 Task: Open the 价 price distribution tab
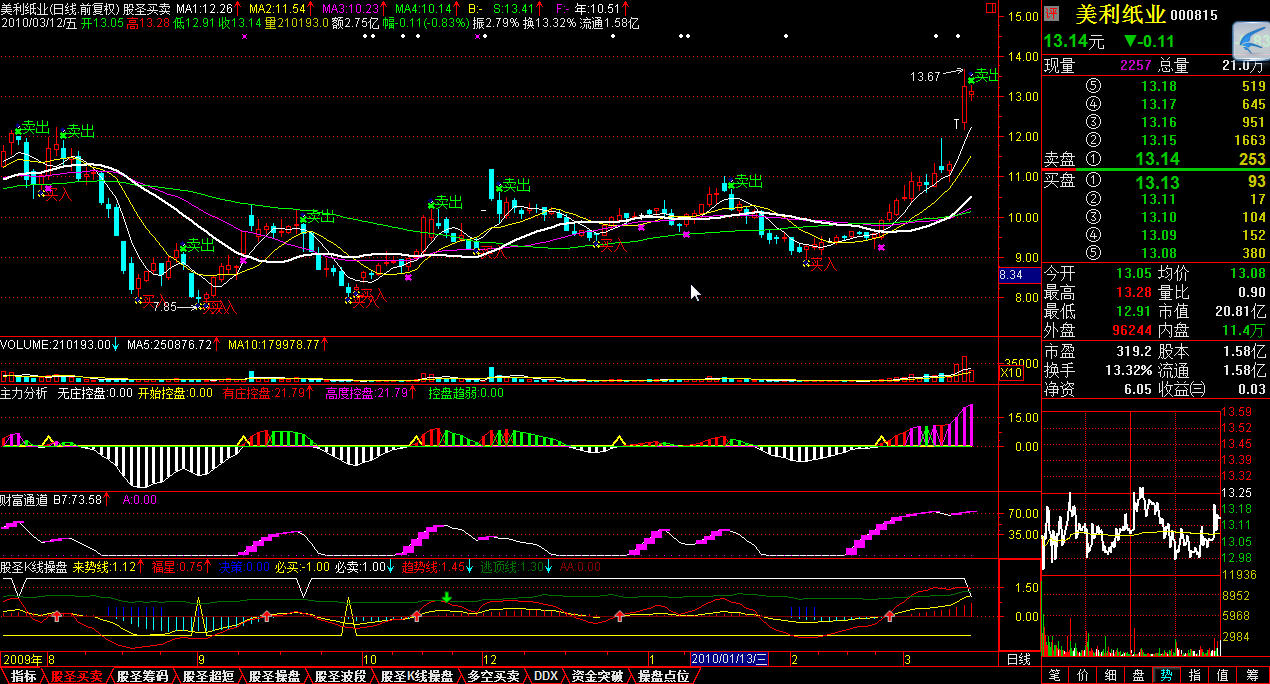[x=1082, y=676]
